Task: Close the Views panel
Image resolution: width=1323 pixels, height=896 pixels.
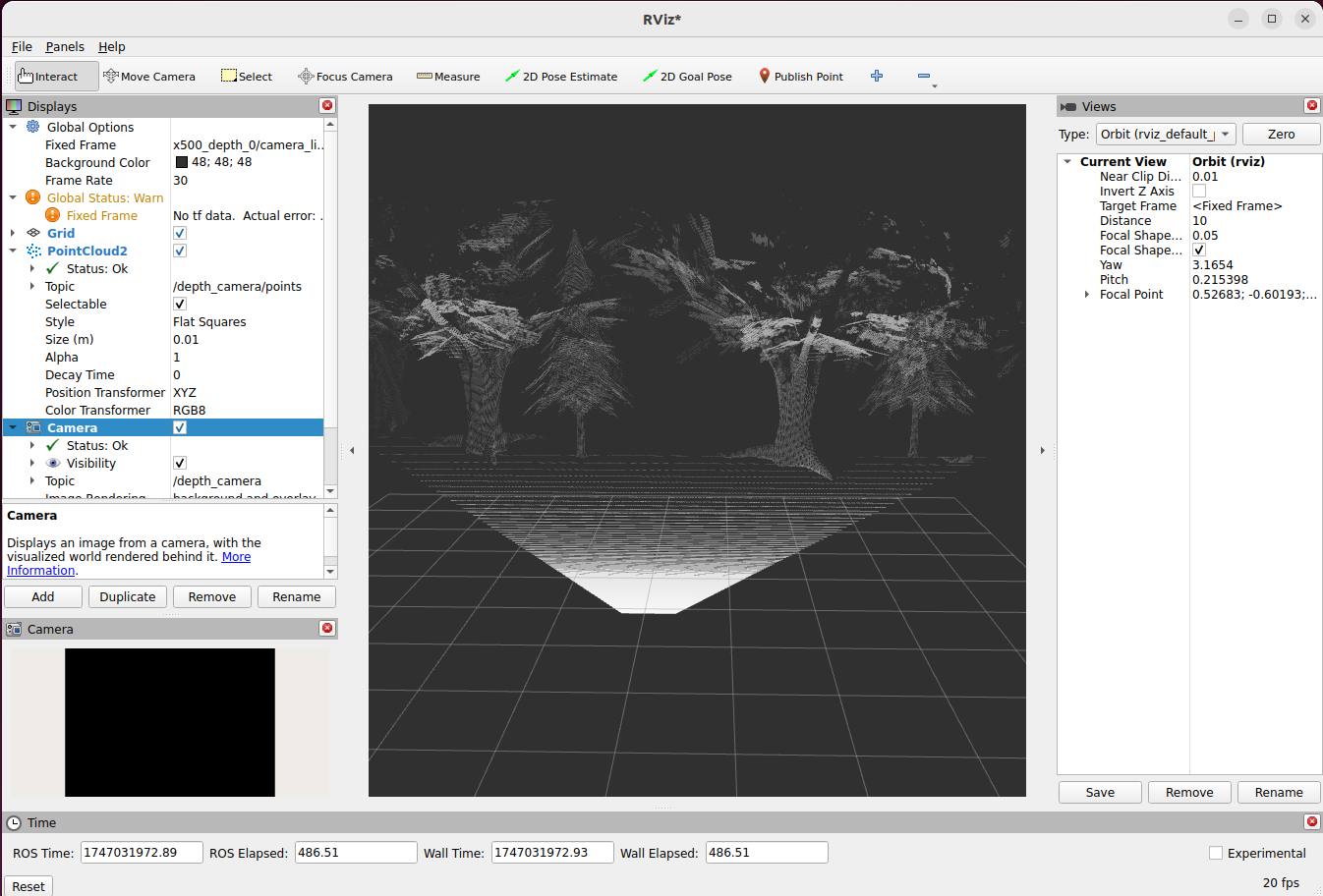Action: tap(1311, 105)
